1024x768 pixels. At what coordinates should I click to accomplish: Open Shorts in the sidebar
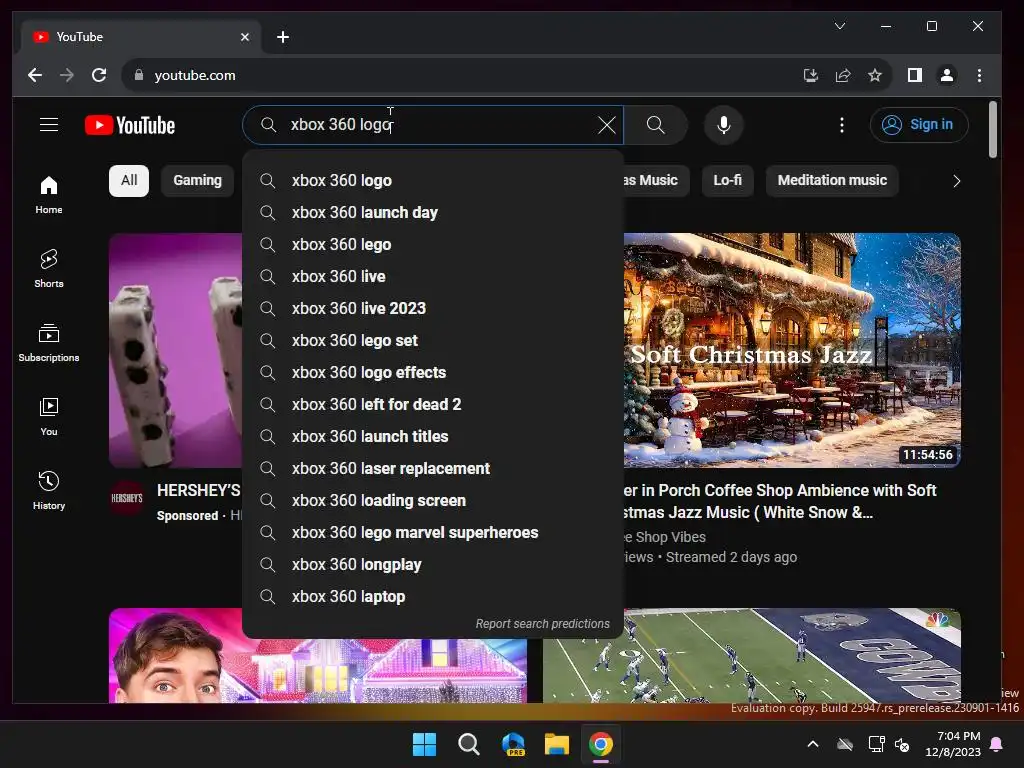[49, 268]
